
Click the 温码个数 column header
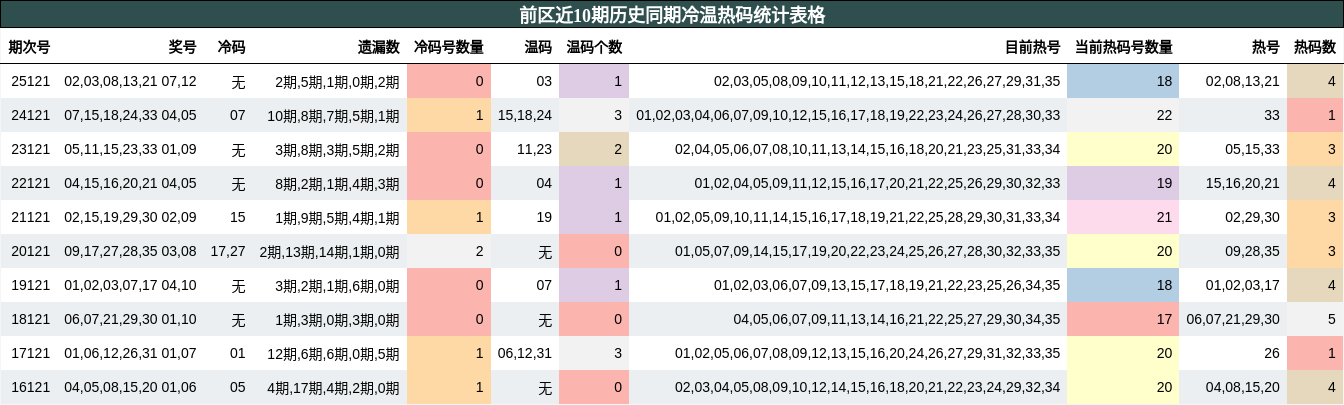tap(595, 47)
